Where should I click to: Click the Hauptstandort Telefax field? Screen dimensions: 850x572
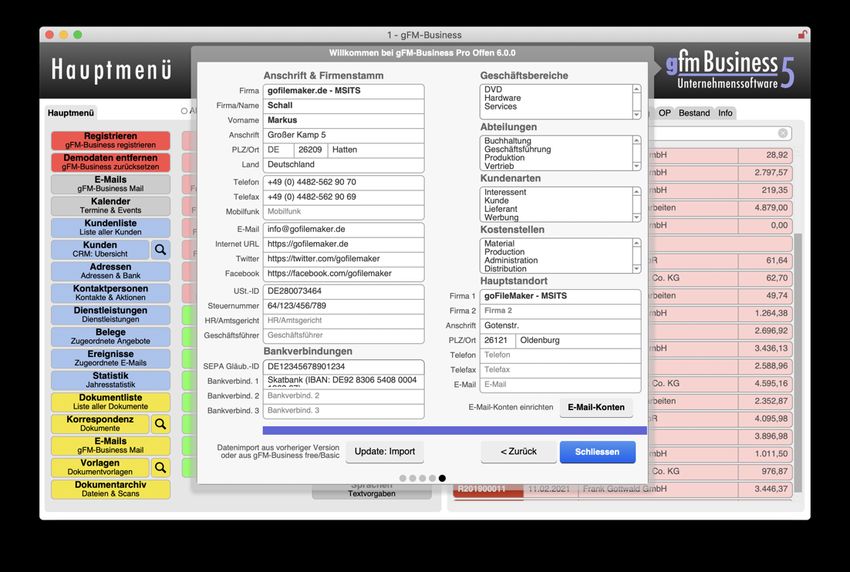coord(561,370)
